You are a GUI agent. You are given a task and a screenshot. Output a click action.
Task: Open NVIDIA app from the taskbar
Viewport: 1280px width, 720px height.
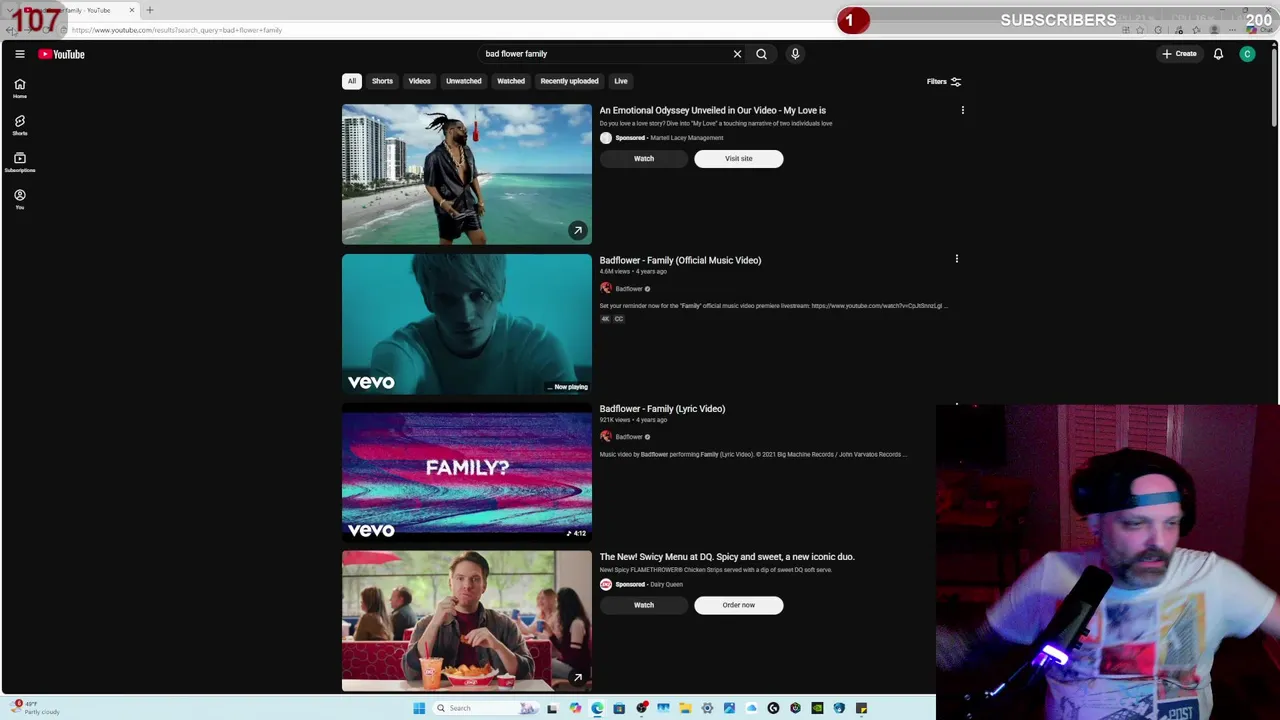[x=817, y=708]
